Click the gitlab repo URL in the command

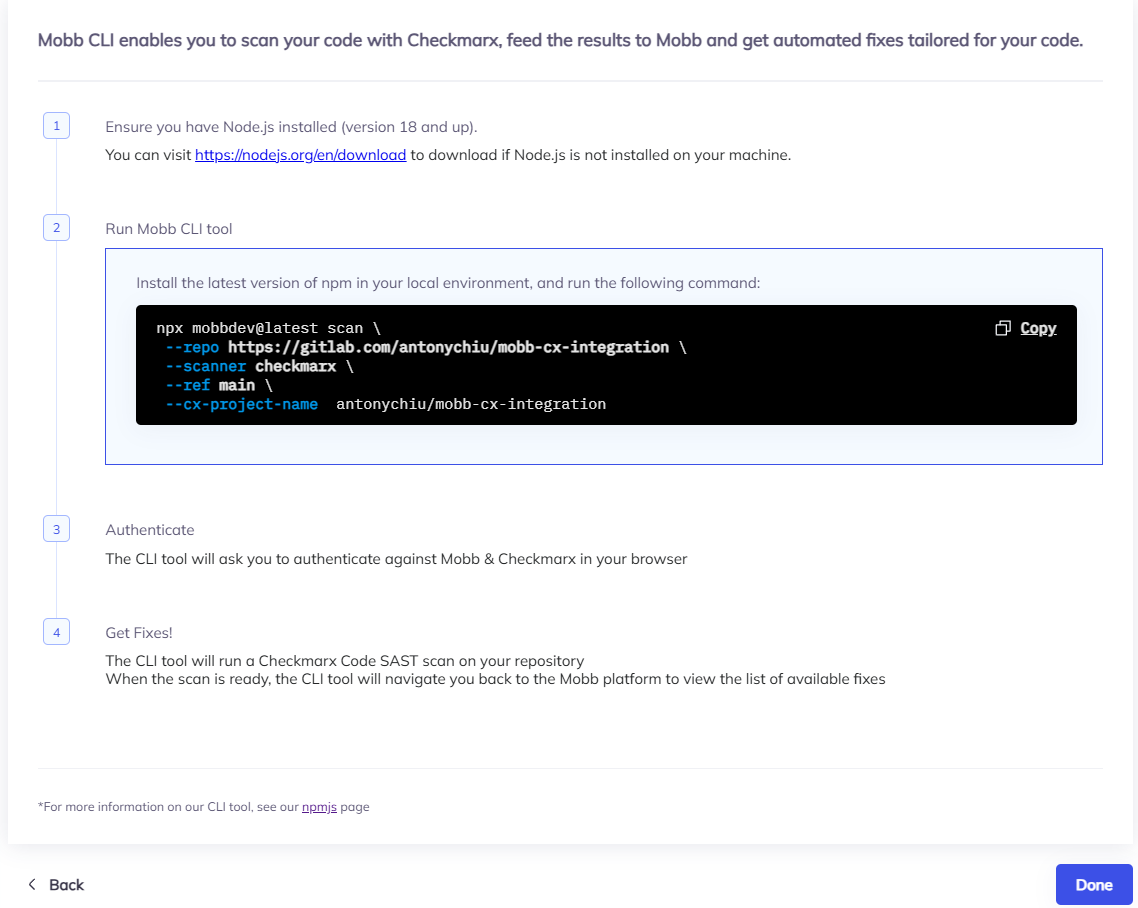[x=448, y=347]
